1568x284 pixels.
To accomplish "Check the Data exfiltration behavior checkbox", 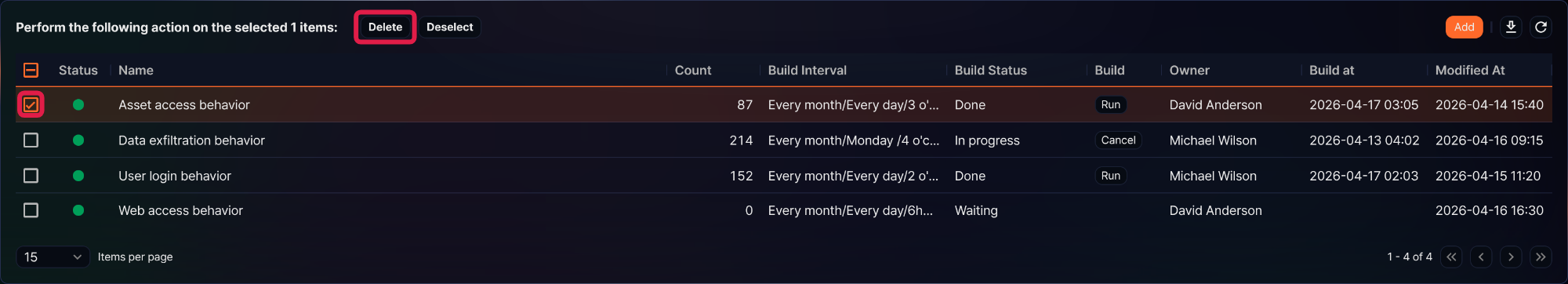I will (31, 140).
